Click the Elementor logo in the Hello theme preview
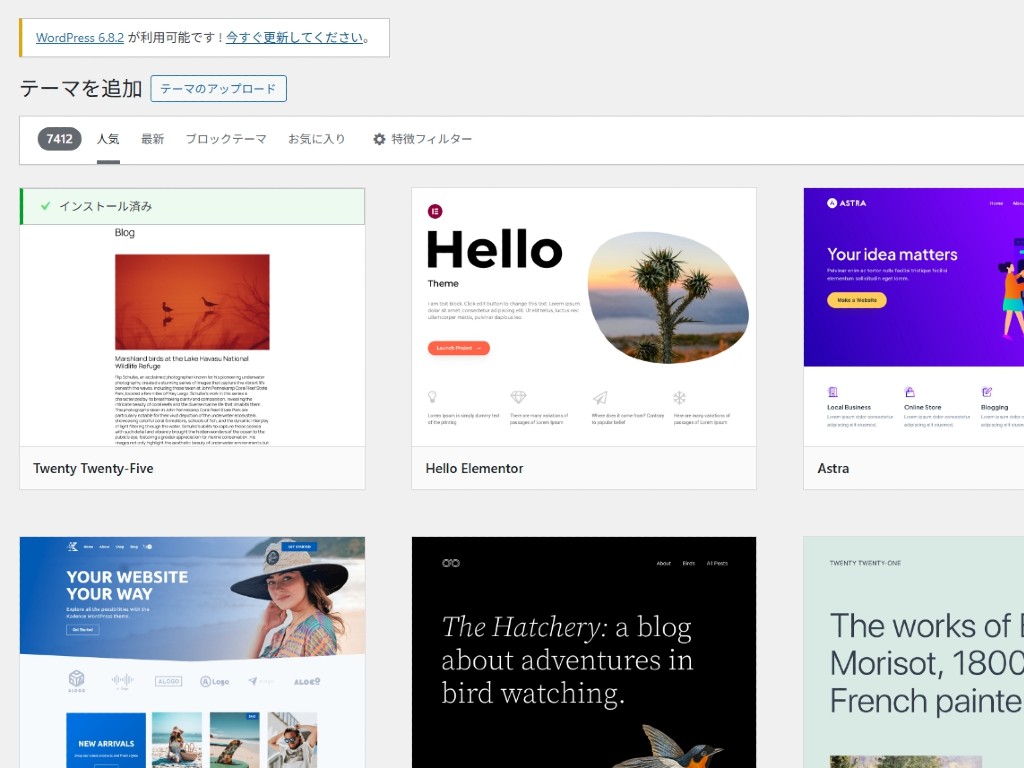Image resolution: width=1024 pixels, height=768 pixels. tap(435, 211)
